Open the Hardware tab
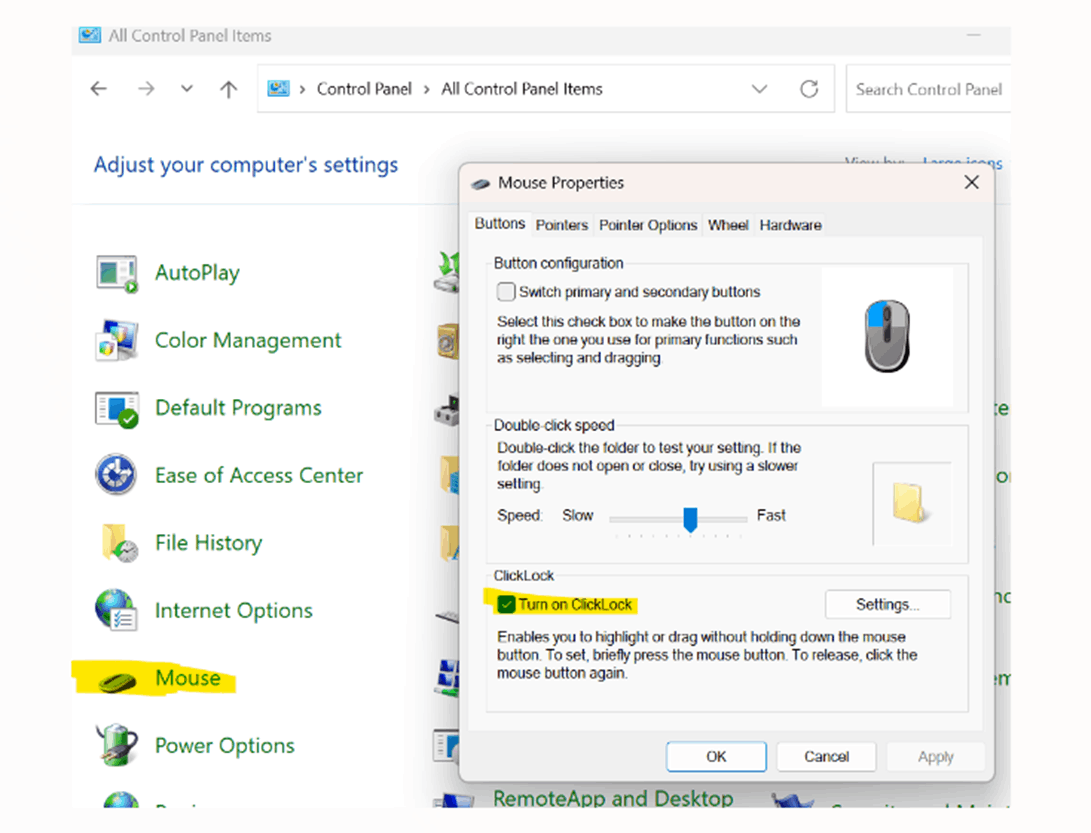Image resolution: width=1091 pixels, height=833 pixels. (x=790, y=225)
